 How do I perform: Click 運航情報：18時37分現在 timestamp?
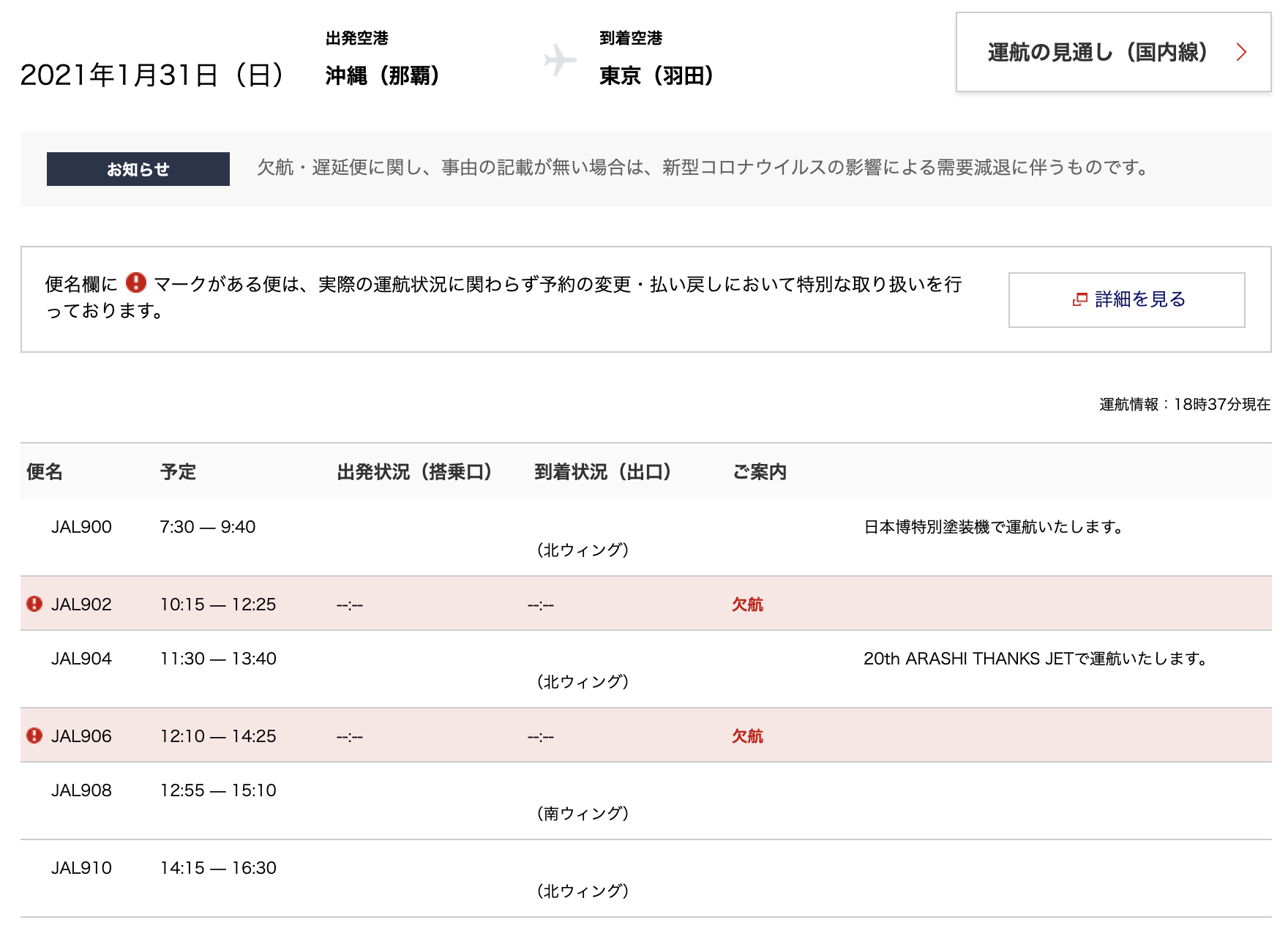coord(1185,404)
